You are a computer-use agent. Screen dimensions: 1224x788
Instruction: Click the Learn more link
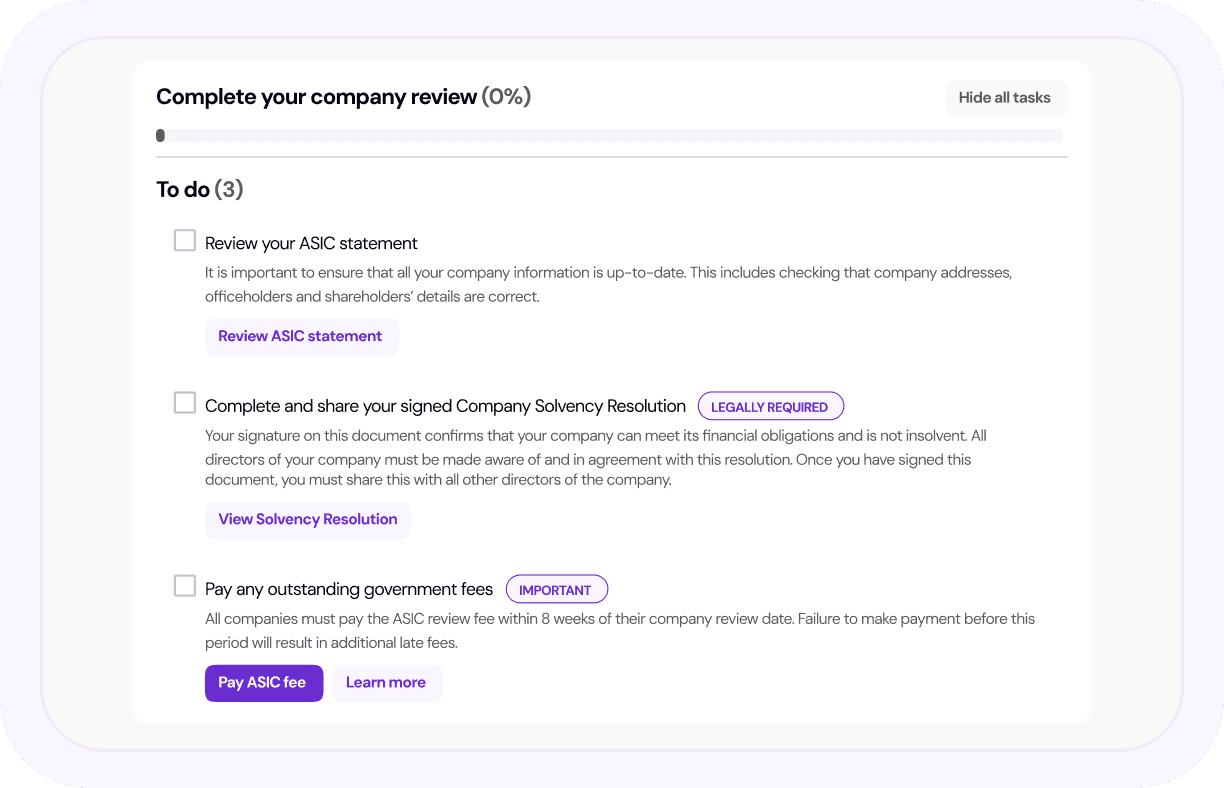pyautogui.click(x=386, y=683)
